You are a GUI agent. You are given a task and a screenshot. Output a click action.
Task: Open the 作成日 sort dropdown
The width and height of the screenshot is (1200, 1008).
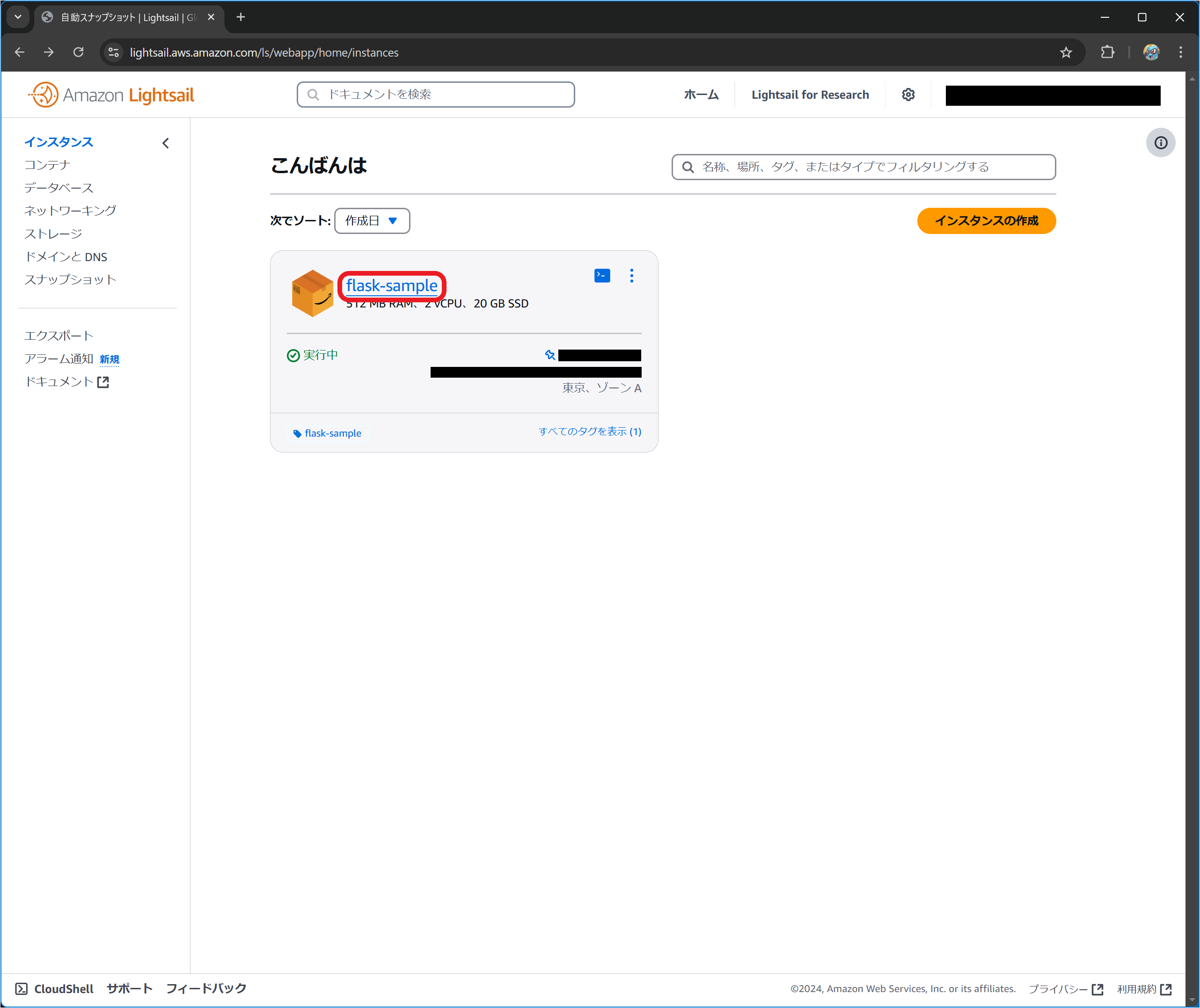(372, 220)
